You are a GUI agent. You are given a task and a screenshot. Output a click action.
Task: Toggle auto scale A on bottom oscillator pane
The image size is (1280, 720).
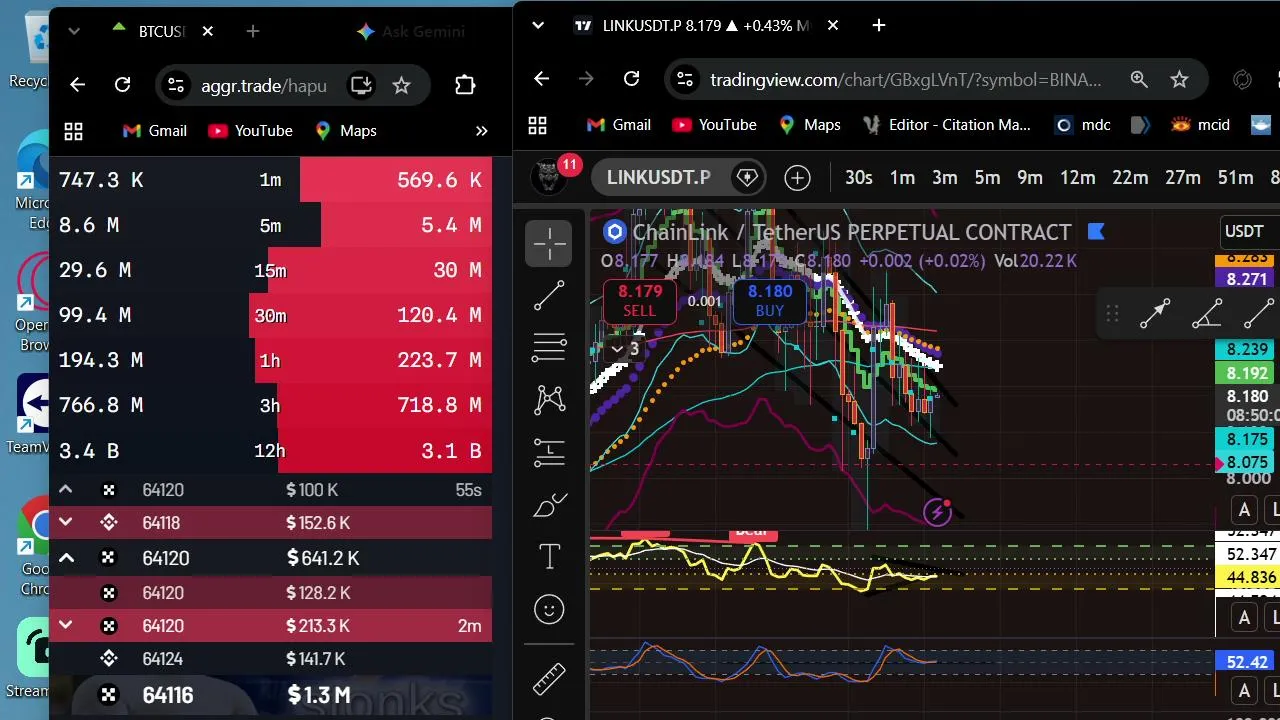point(1244,690)
